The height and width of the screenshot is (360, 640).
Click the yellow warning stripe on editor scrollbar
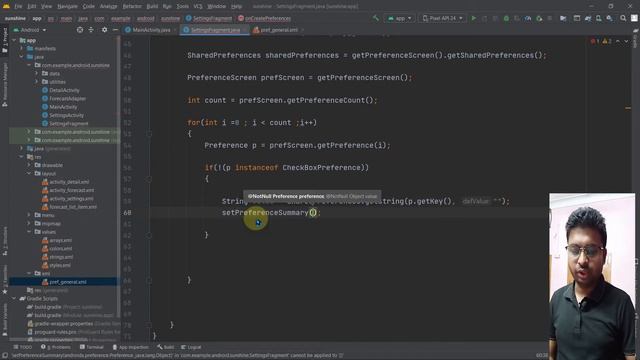628,108
